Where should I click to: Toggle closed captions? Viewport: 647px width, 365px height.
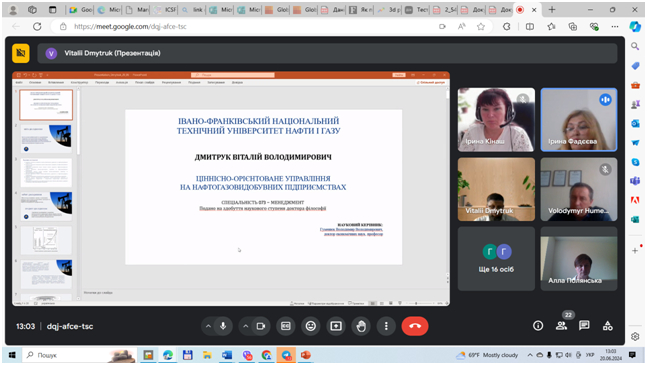tap(286, 326)
